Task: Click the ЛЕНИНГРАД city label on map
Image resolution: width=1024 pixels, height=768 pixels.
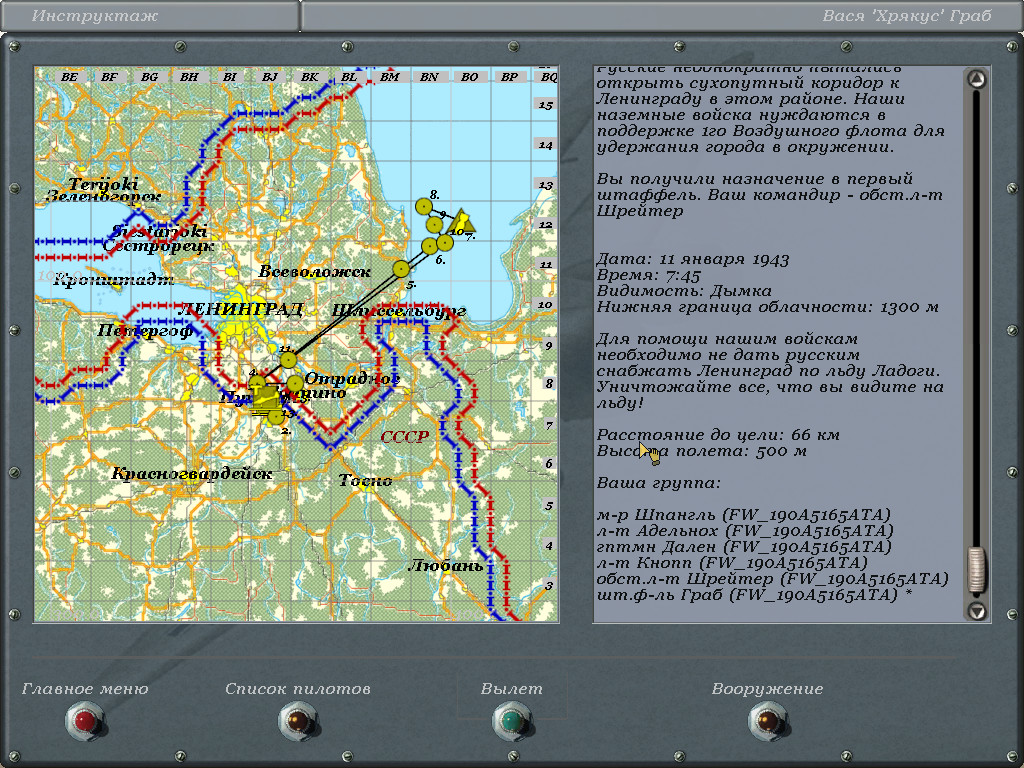Action: [240, 309]
